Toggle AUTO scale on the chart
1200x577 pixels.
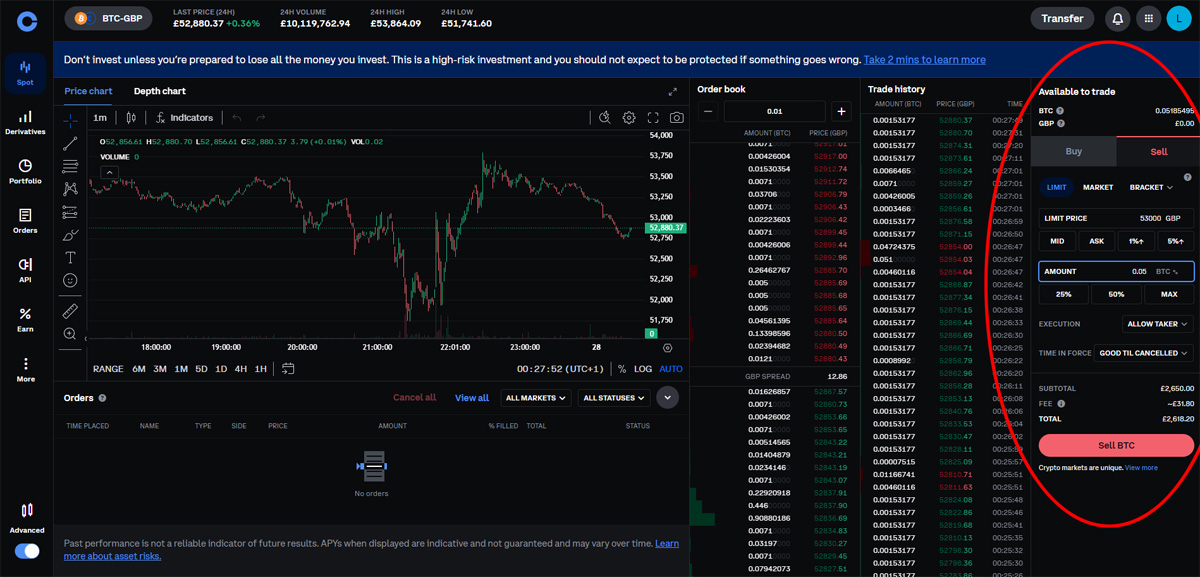671,369
